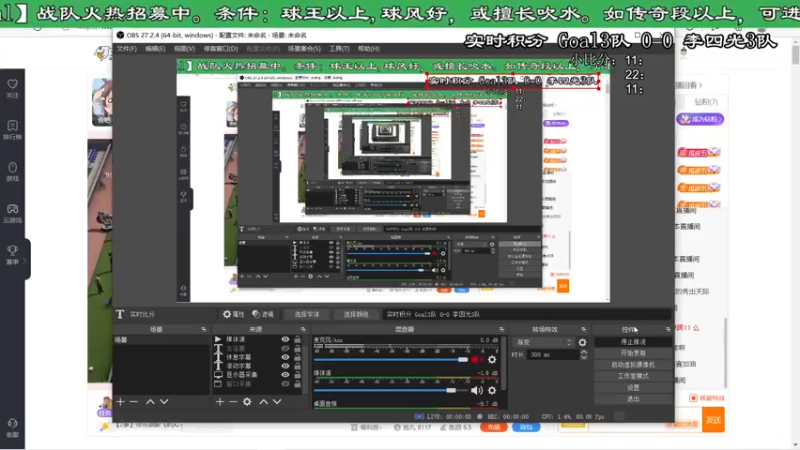Toggle visibility eye of 显示器采集 source
800x450 pixels.
285,374
